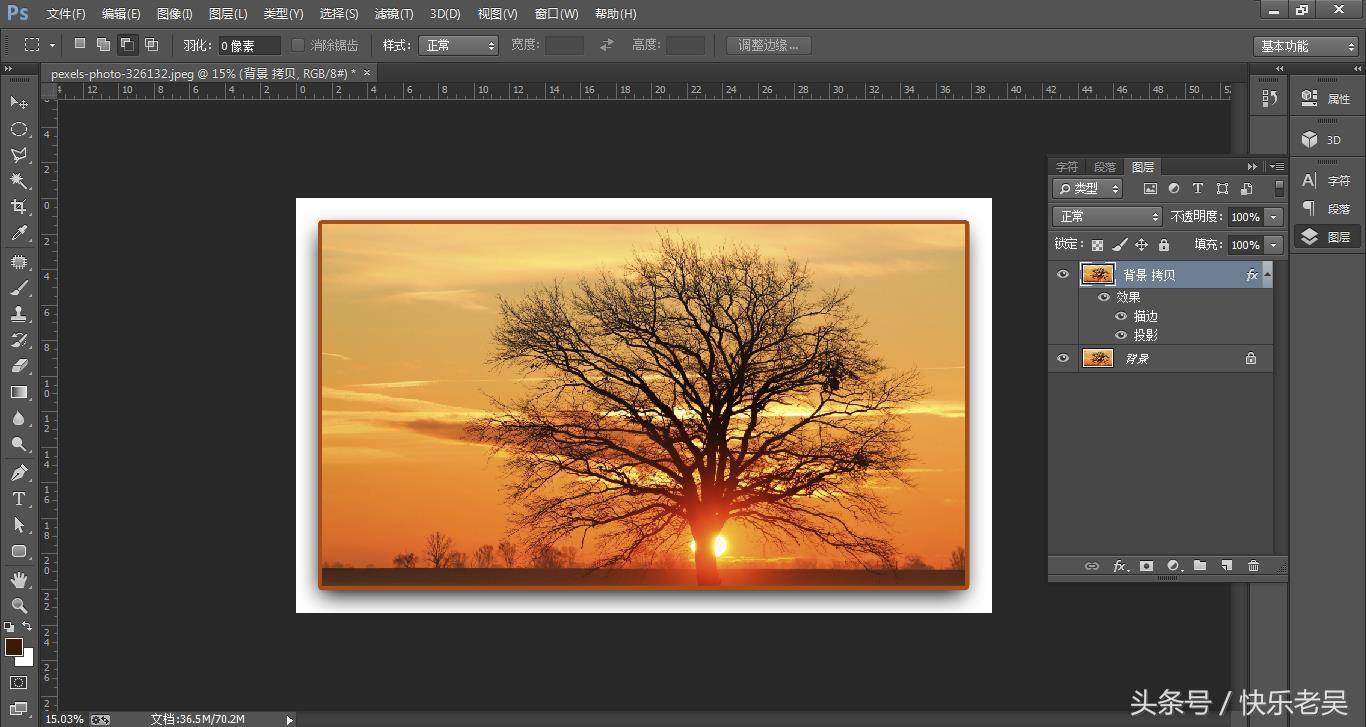Viewport: 1366px width, 727px height.
Task: Open the 样式 dropdown set to 正常
Action: tap(459, 46)
